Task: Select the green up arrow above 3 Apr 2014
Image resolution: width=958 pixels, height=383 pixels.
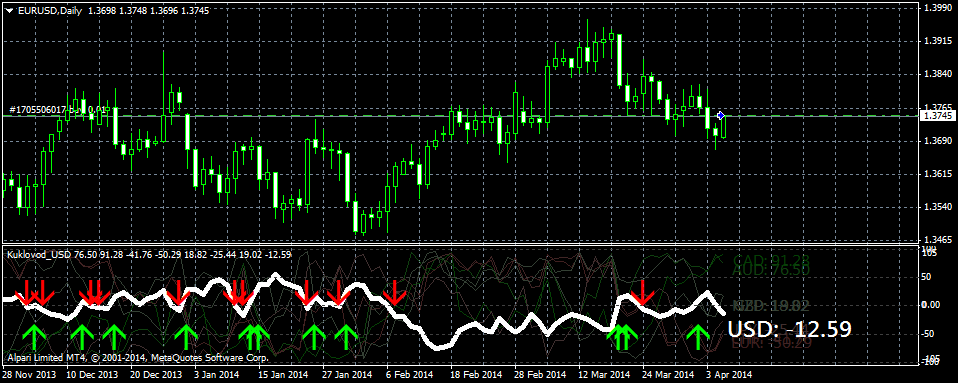Action: (x=697, y=337)
